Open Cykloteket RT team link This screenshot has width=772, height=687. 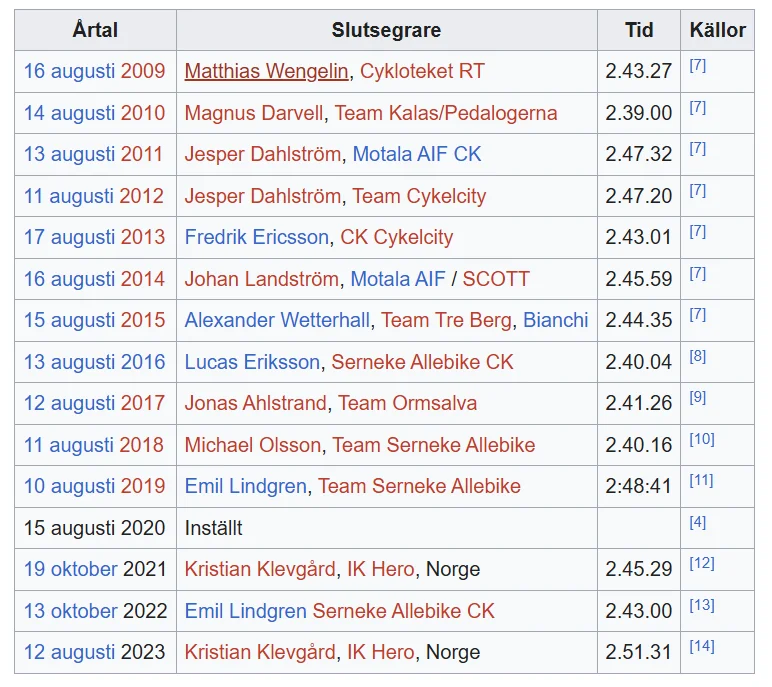click(x=422, y=72)
